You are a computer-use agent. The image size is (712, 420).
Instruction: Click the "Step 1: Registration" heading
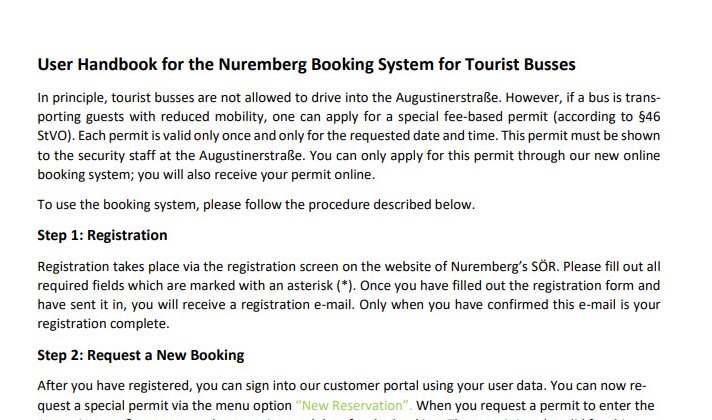pos(102,236)
